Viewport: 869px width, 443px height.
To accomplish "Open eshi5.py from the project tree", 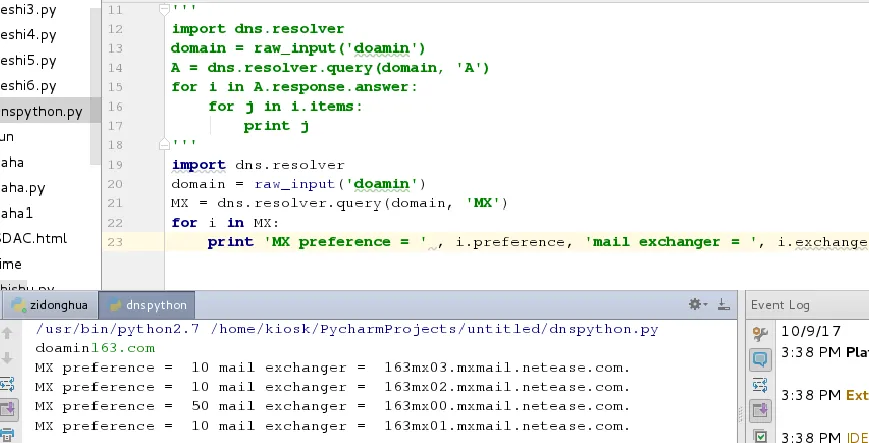I will [28, 60].
